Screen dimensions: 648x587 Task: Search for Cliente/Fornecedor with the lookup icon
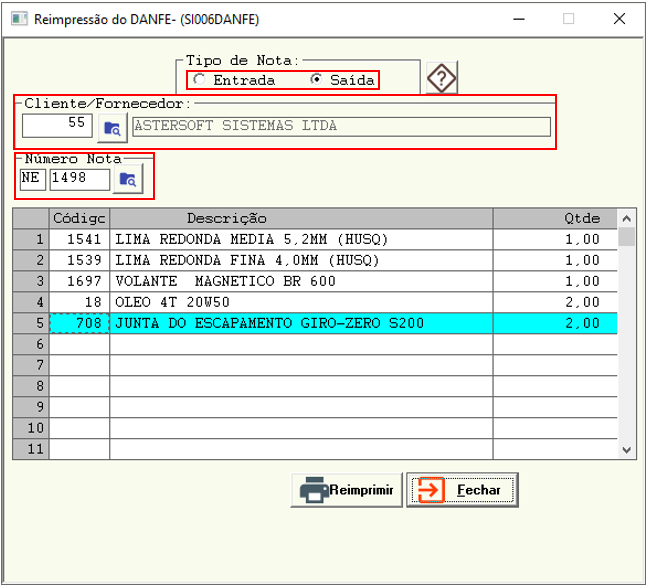click(112, 128)
